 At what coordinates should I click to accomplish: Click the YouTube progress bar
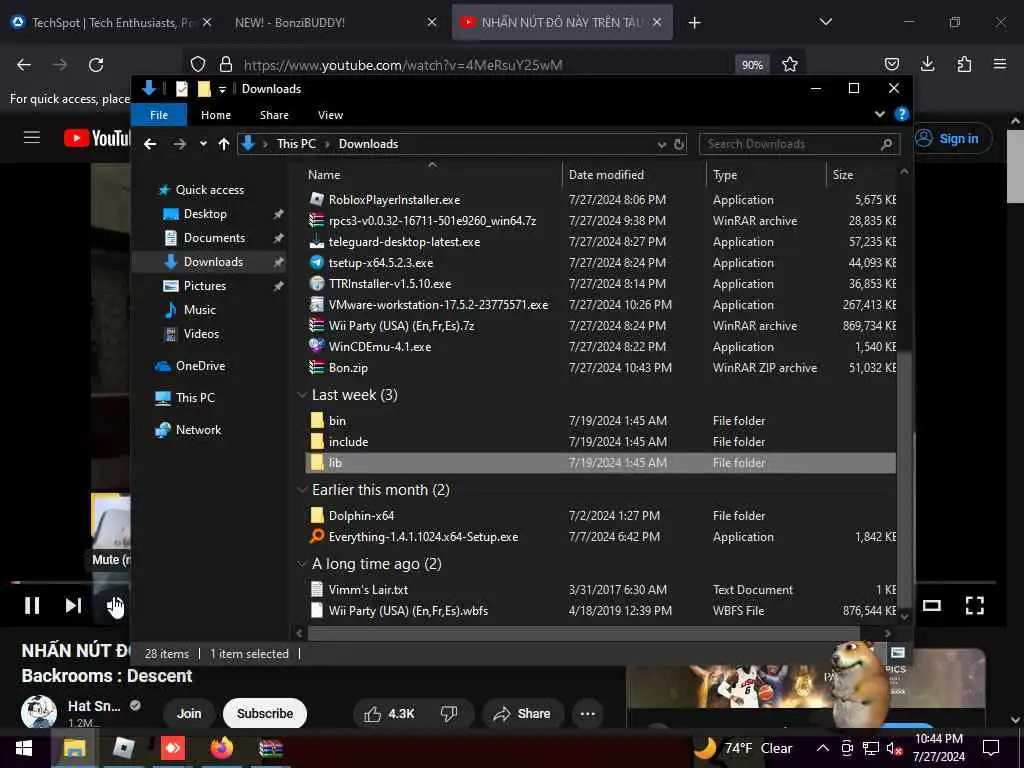tap(503, 582)
